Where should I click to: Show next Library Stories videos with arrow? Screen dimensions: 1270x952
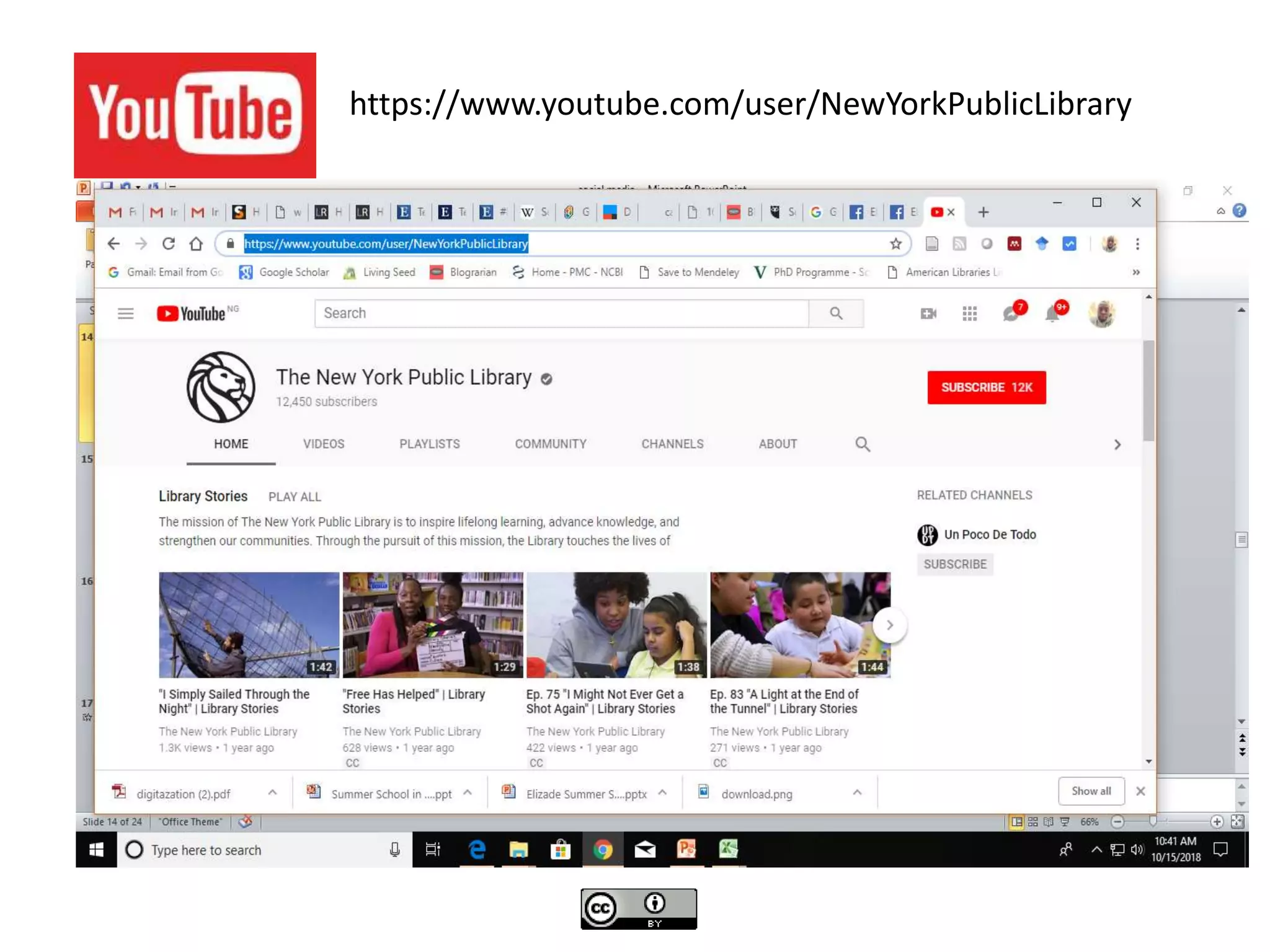[890, 625]
